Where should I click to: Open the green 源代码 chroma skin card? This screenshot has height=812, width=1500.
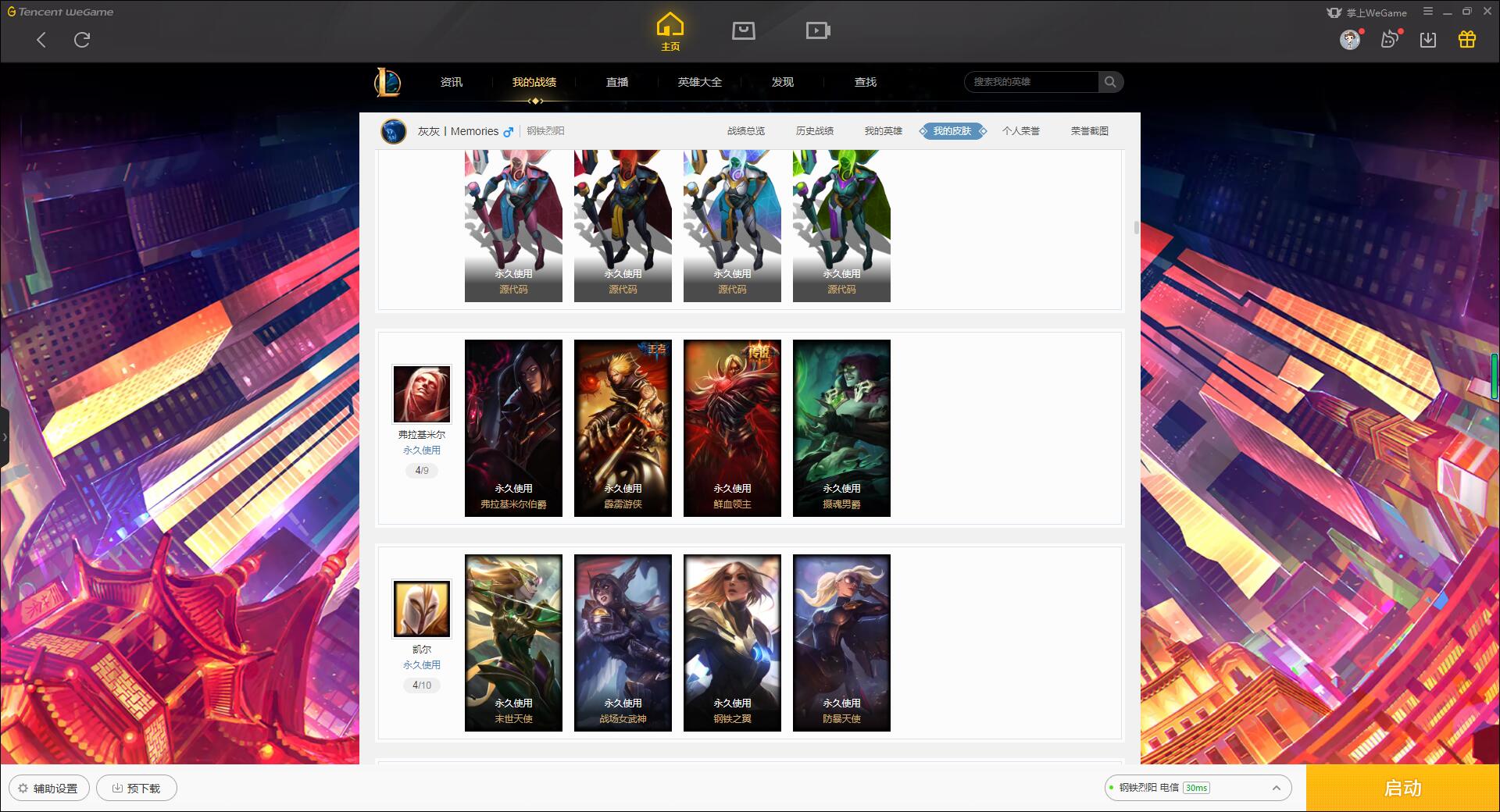pyautogui.click(x=841, y=226)
